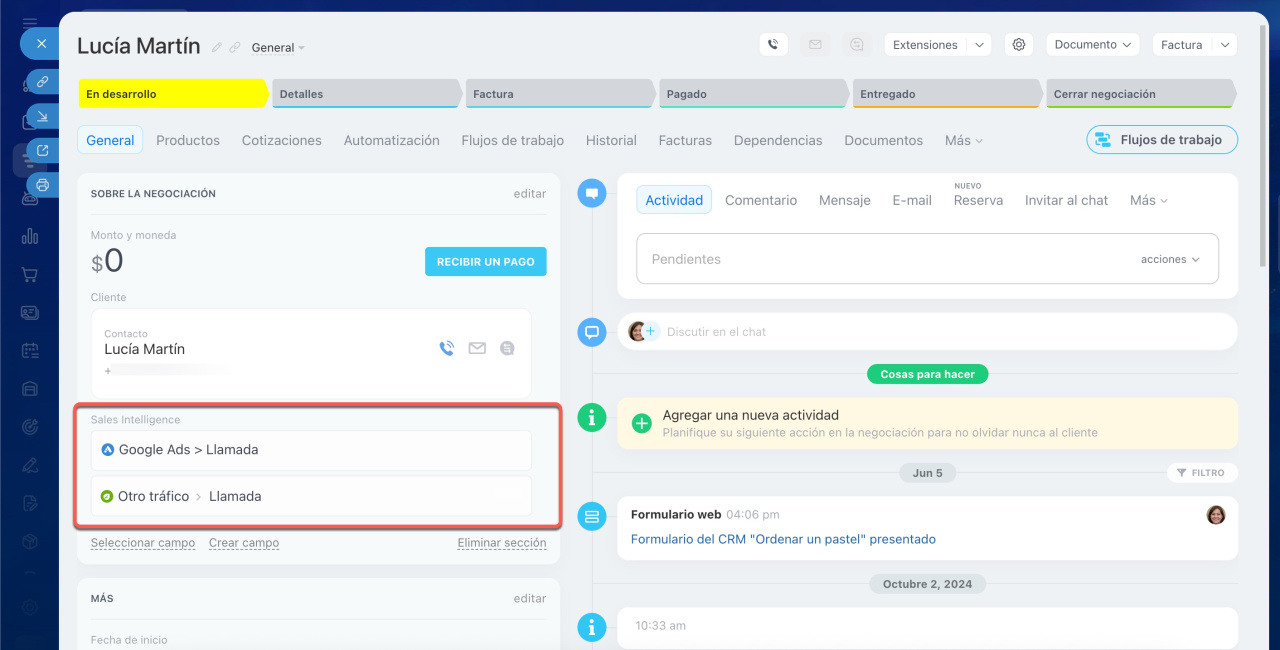Open the 'Ordenar un pastel' form link

click(x=783, y=539)
